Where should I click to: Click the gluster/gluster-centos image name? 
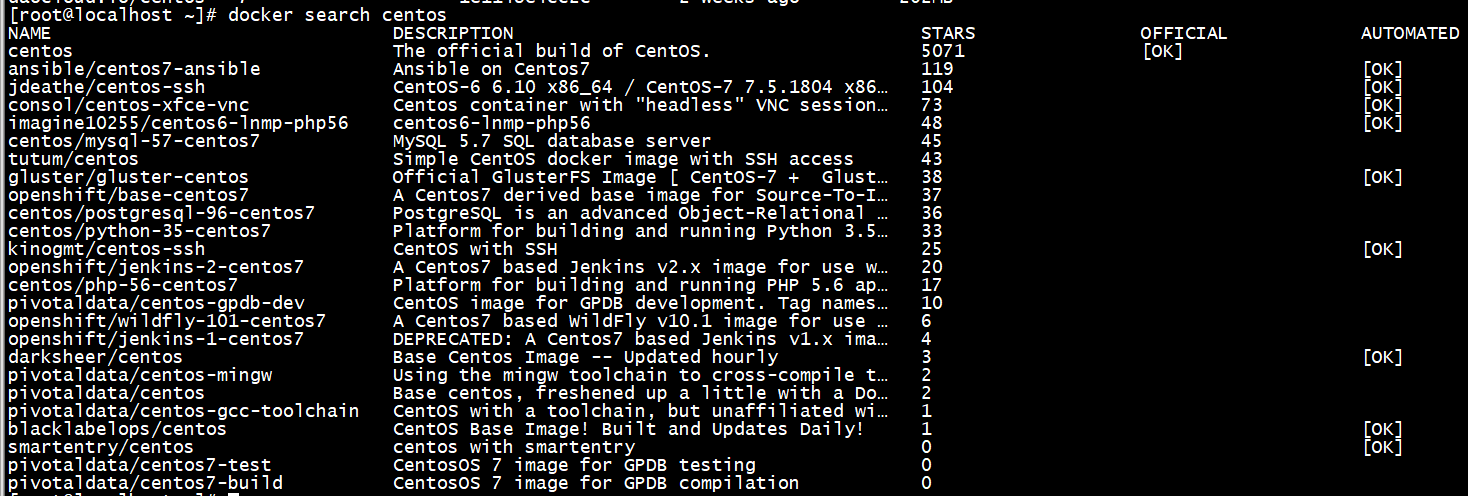128,177
